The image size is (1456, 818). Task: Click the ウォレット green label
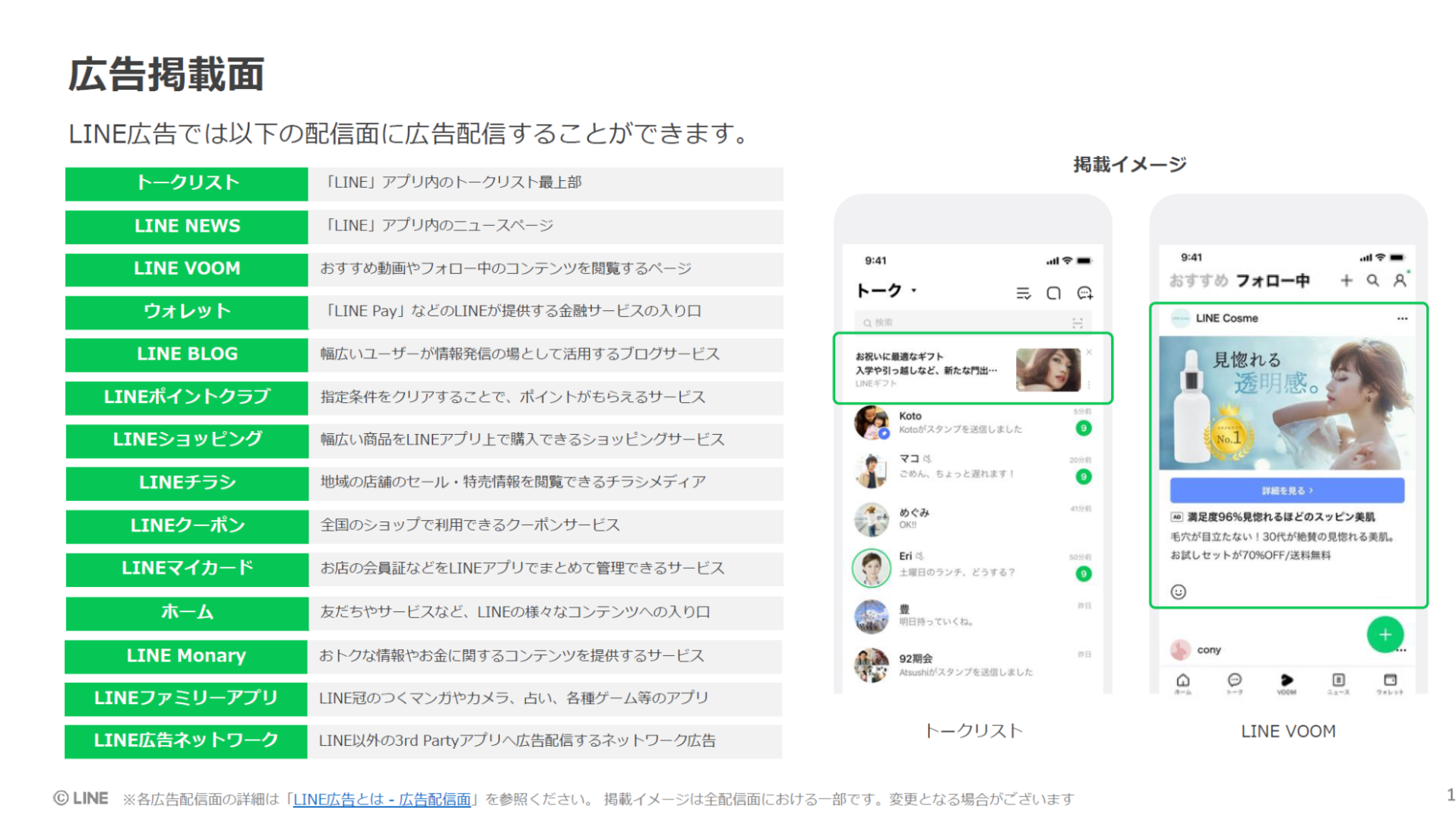tap(187, 312)
